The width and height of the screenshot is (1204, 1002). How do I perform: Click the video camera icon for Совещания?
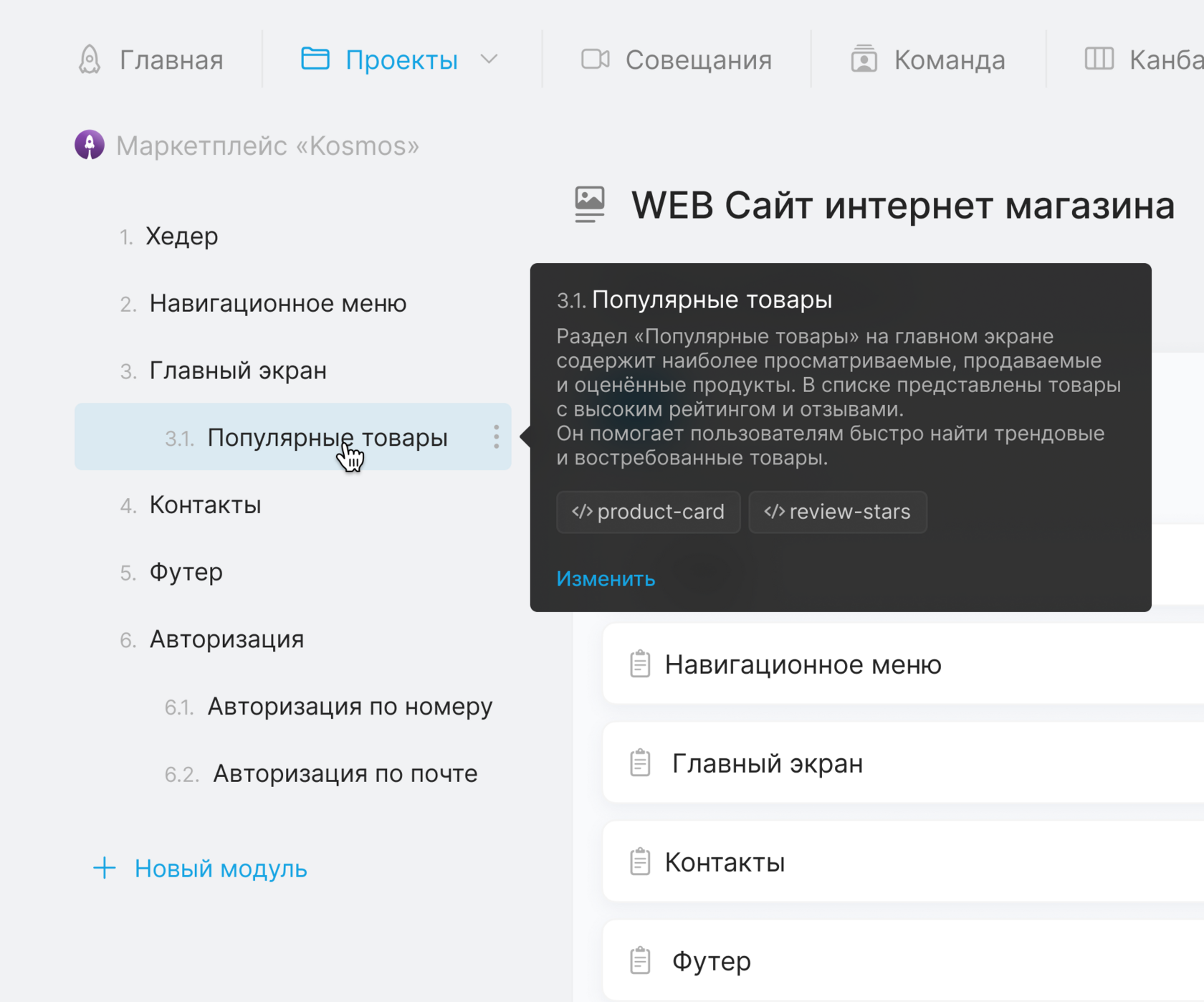point(595,59)
